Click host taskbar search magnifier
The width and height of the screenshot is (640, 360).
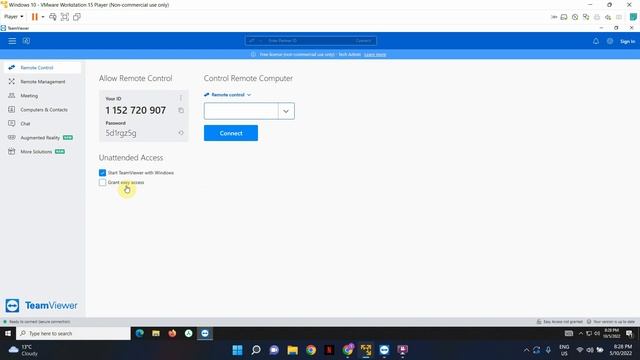[256, 350]
